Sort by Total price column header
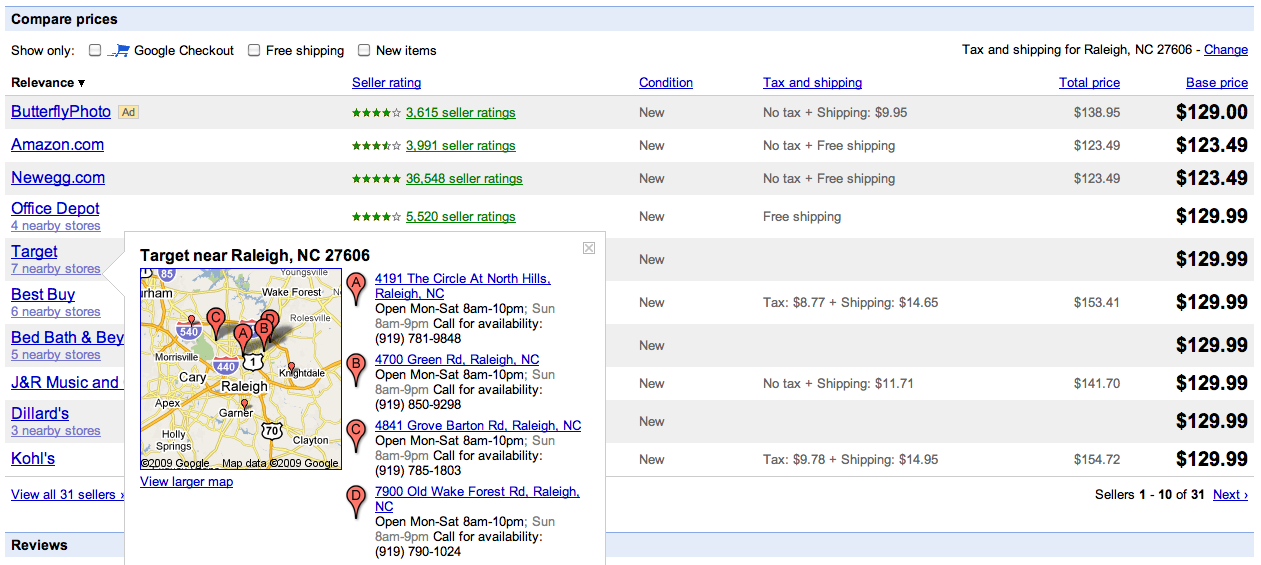 pyautogui.click(x=1089, y=83)
